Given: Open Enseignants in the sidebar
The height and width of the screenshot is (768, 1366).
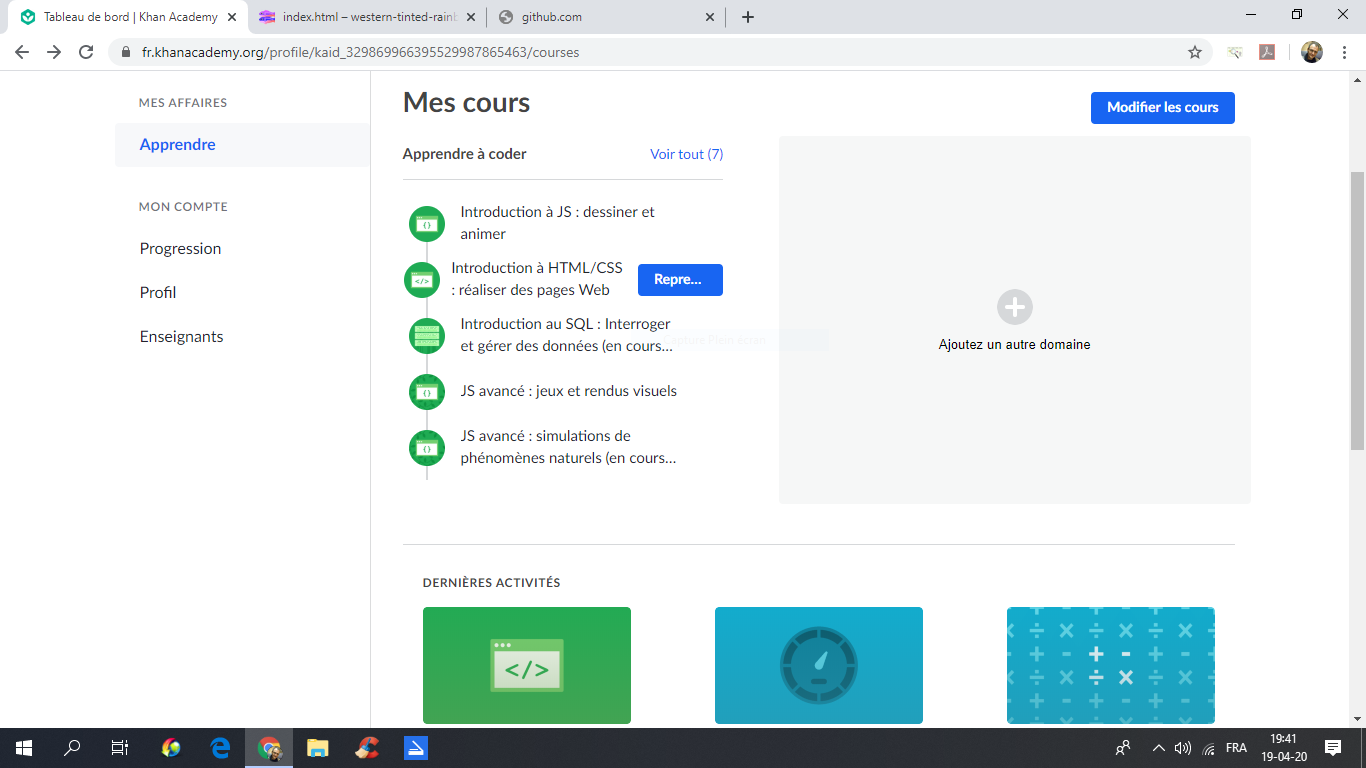Looking at the screenshot, I should 181,337.
